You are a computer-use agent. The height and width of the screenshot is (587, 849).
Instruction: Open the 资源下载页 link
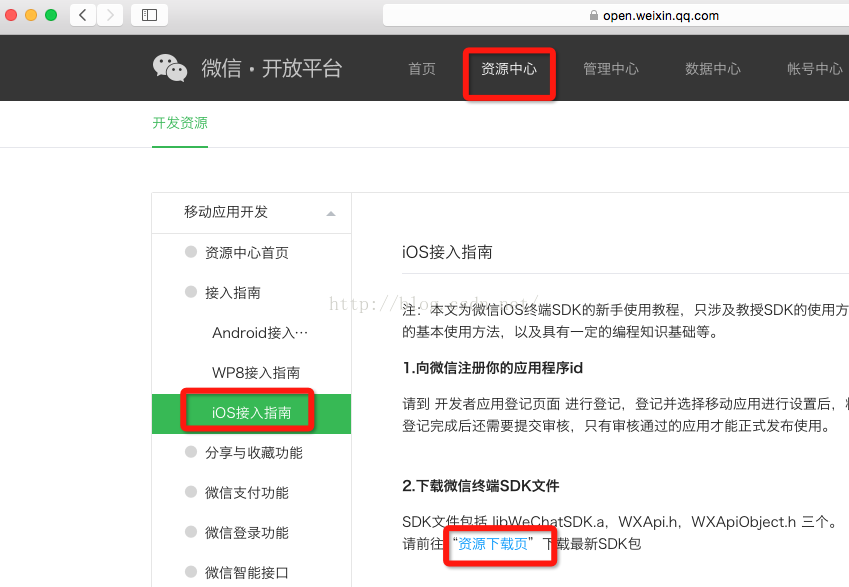click(x=493, y=544)
